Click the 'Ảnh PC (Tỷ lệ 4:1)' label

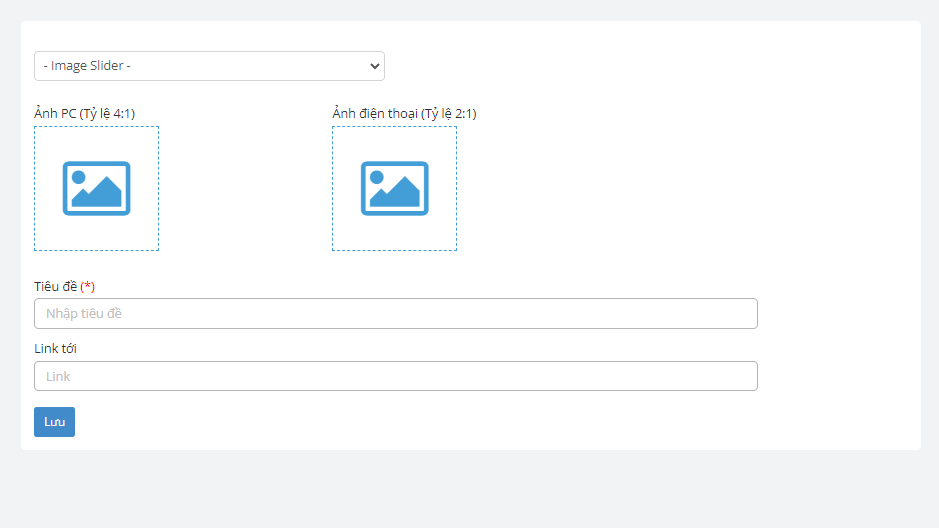click(x=84, y=113)
